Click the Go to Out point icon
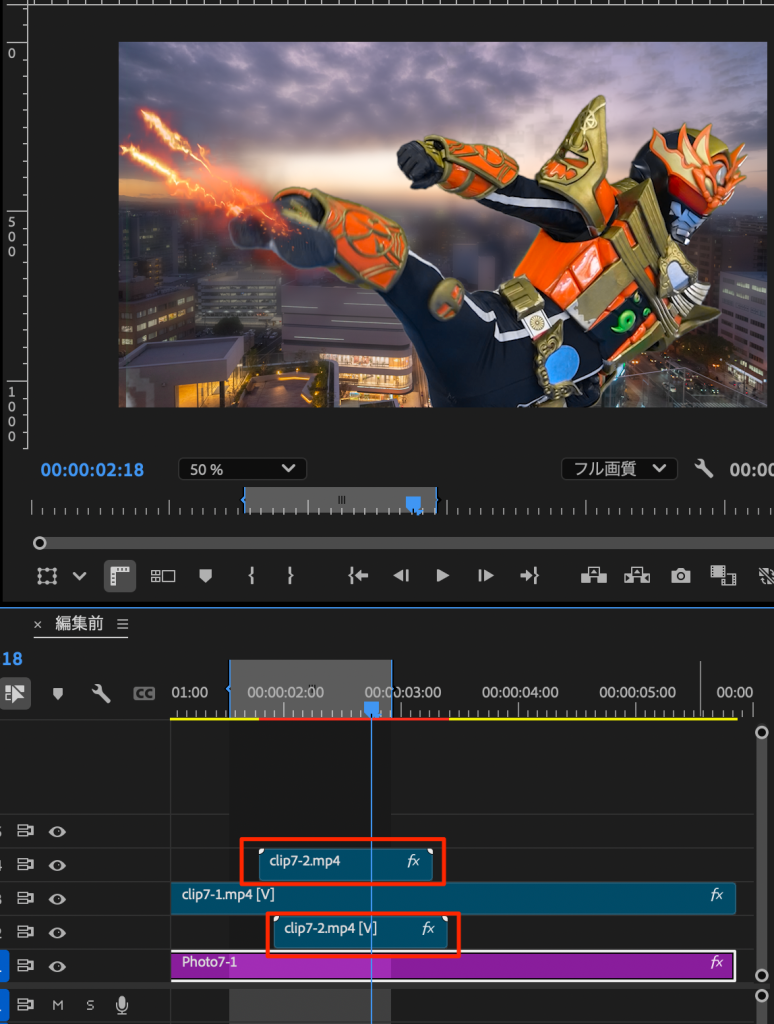 [529, 575]
